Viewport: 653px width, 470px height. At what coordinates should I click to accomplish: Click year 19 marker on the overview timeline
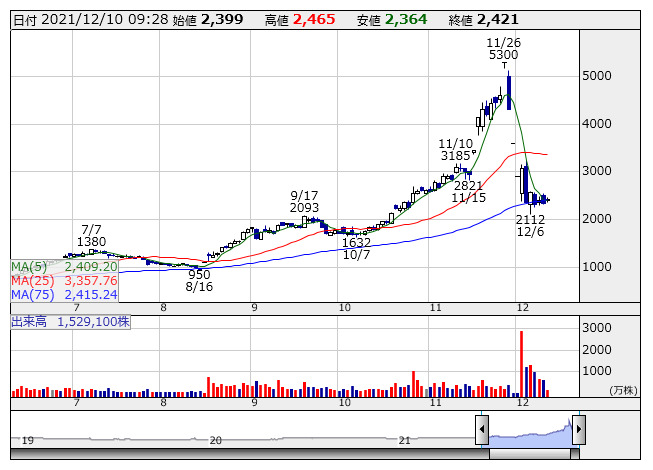pos(27,440)
